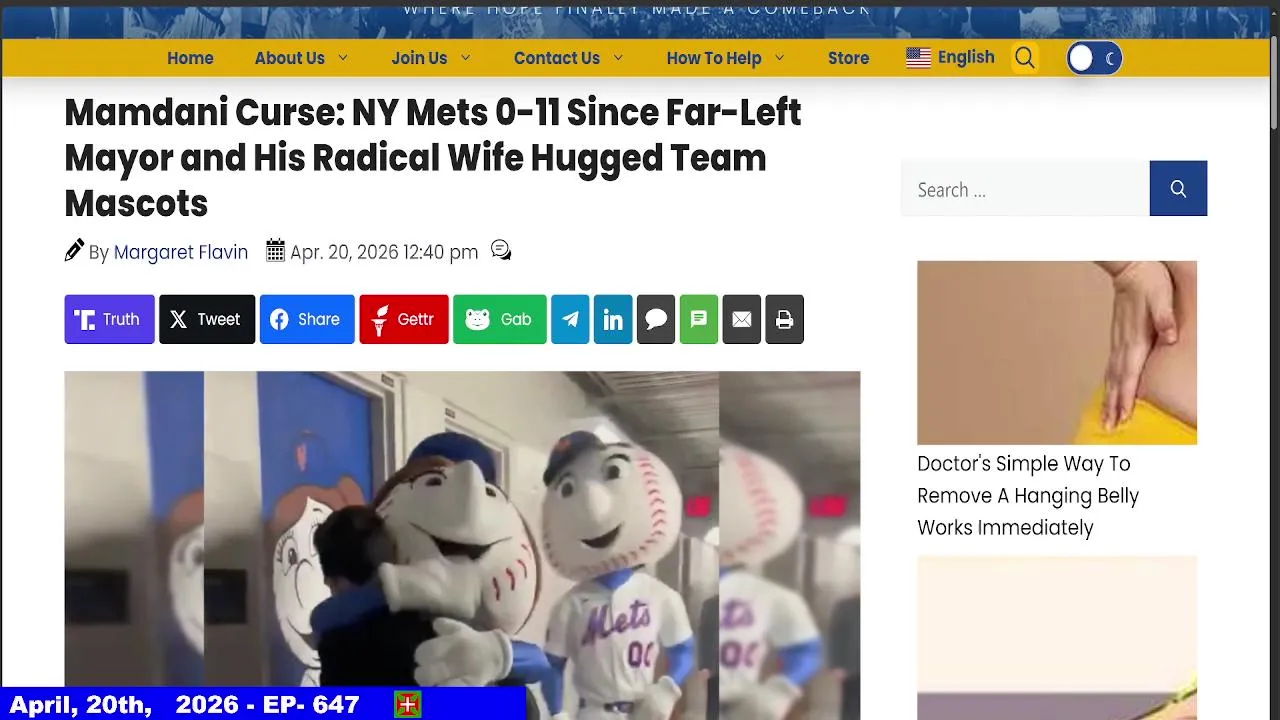Share the article on Gettr

[x=404, y=319]
